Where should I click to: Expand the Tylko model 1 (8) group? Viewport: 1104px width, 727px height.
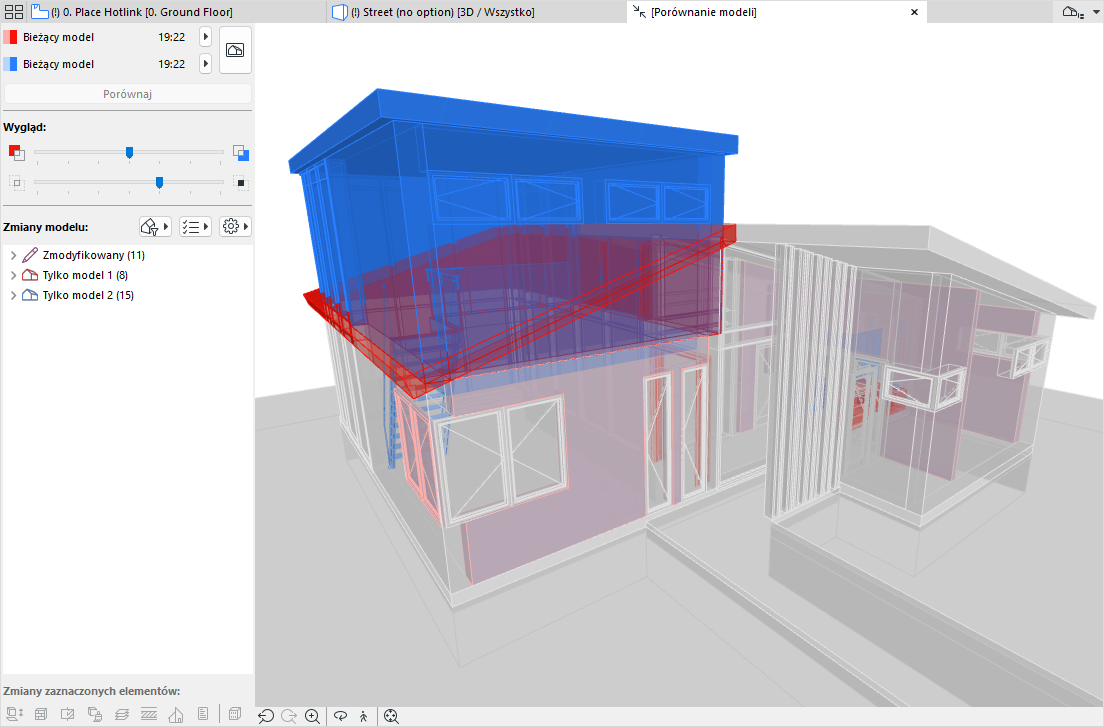tap(13, 275)
